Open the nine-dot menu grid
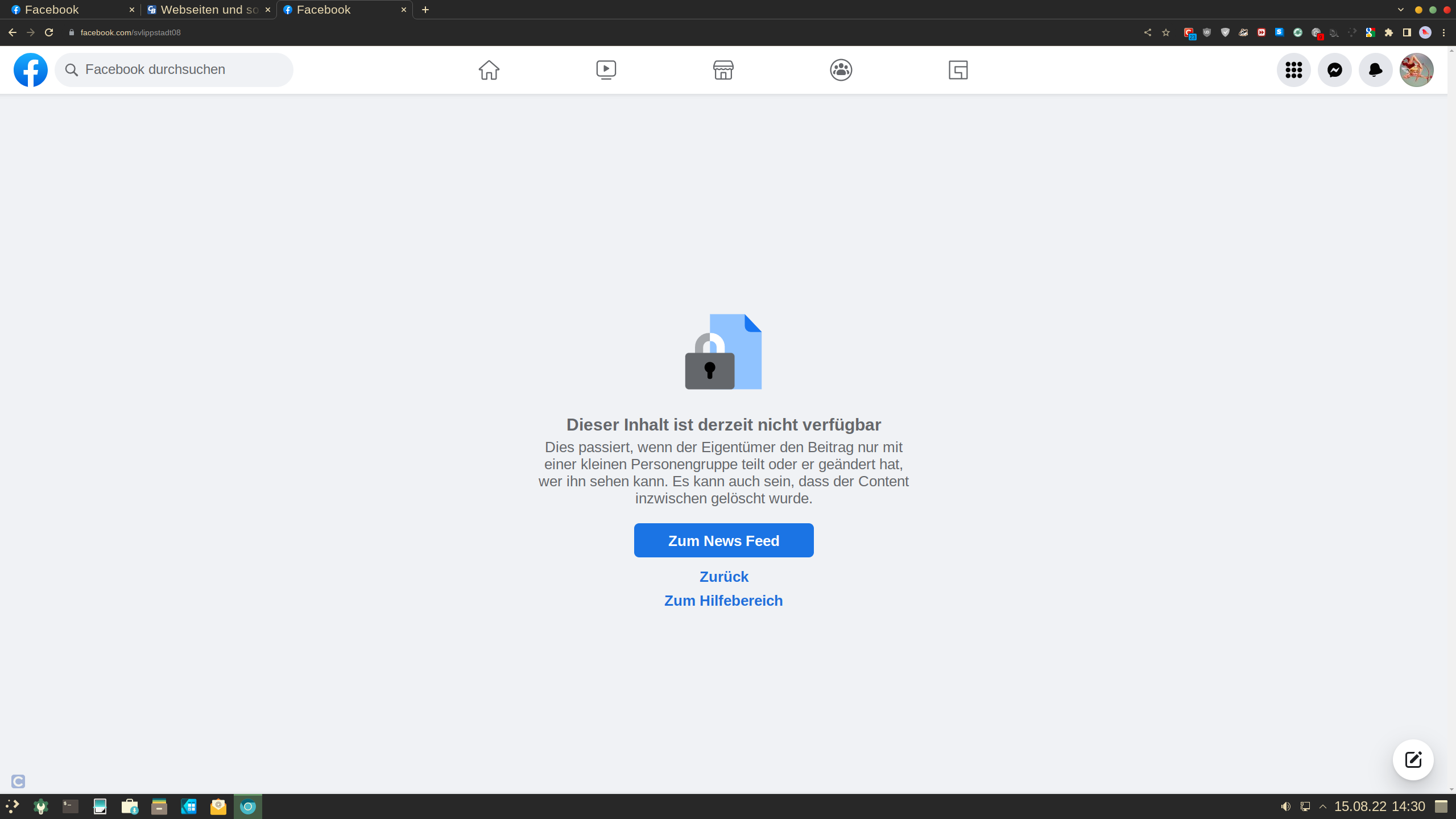The height and width of the screenshot is (819, 1456). click(1293, 70)
